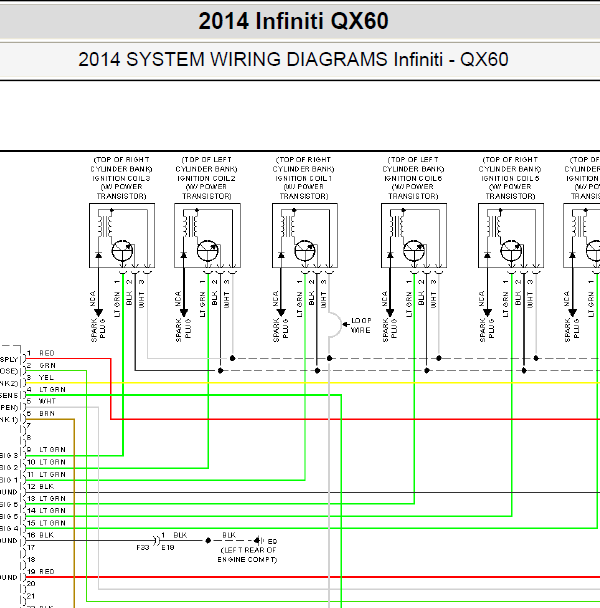Click the coil winding symbol in Ignition Coil 1
The image size is (600, 608).
click(x=288, y=226)
